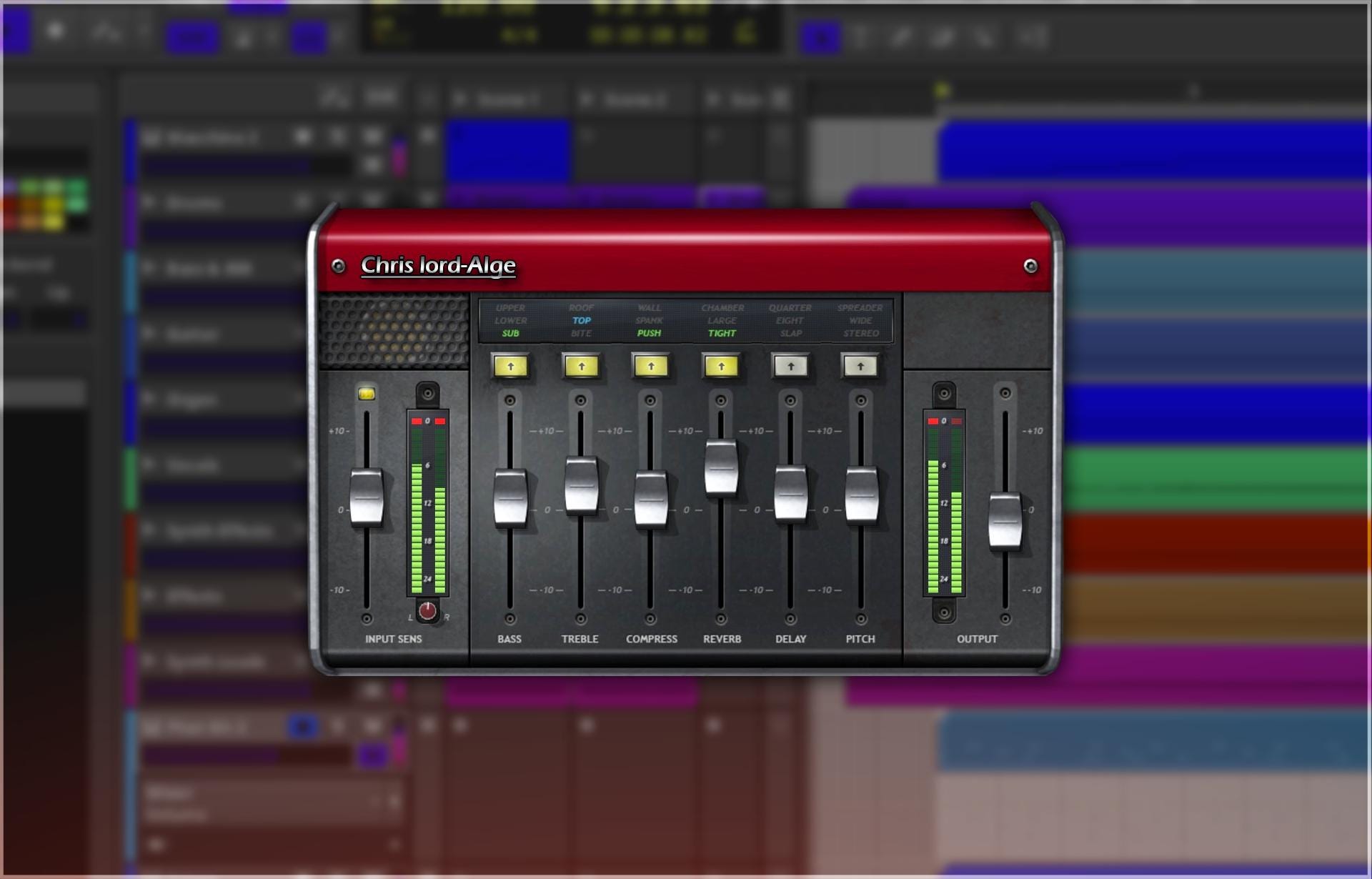Select the TIGHT reverb mode label
Viewport: 1372px width, 879px height.
tap(722, 333)
